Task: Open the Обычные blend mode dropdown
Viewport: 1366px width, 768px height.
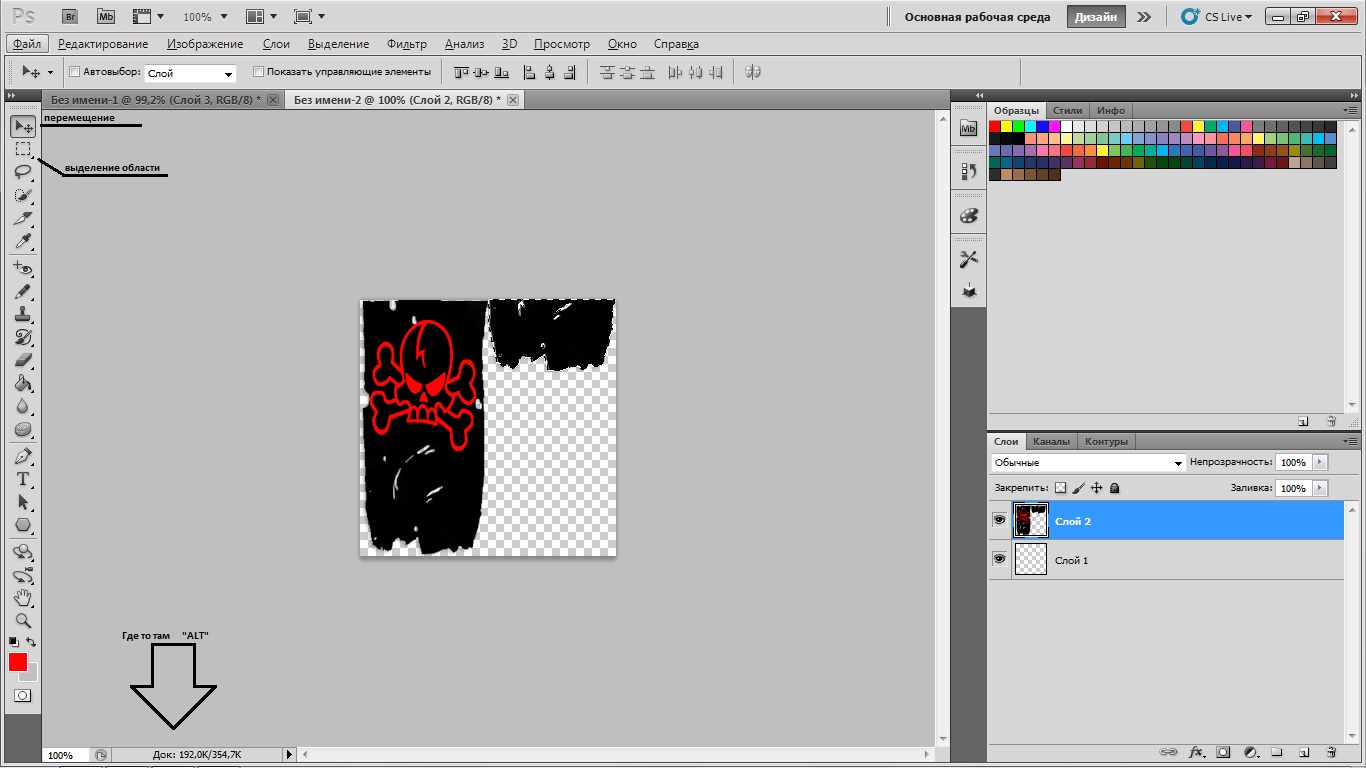Action: click(1088, 463)
